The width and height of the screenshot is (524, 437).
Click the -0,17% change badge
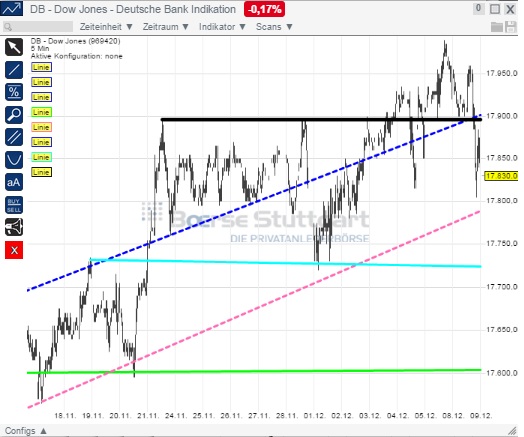point(264,9)
